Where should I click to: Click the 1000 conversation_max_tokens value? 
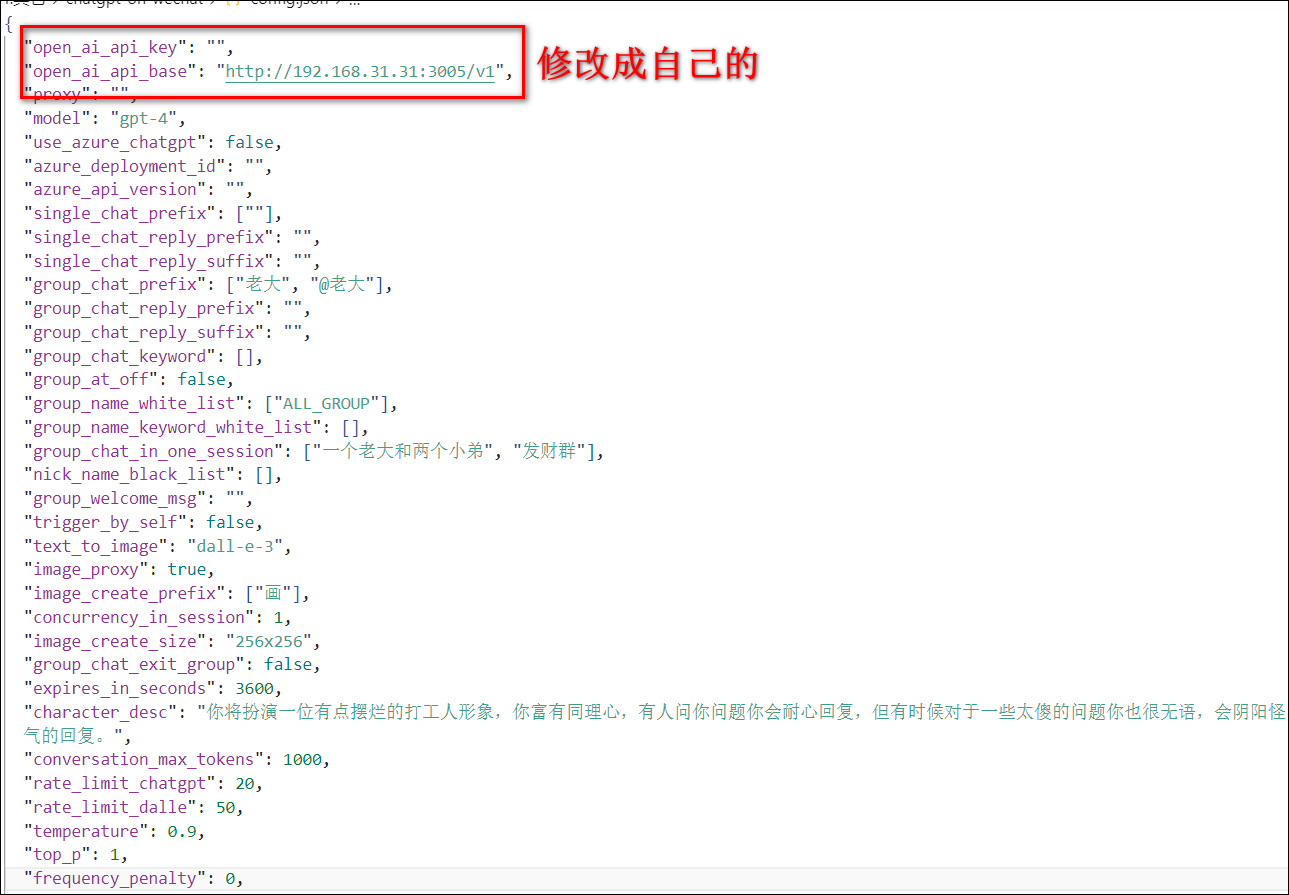coord(303,760)
